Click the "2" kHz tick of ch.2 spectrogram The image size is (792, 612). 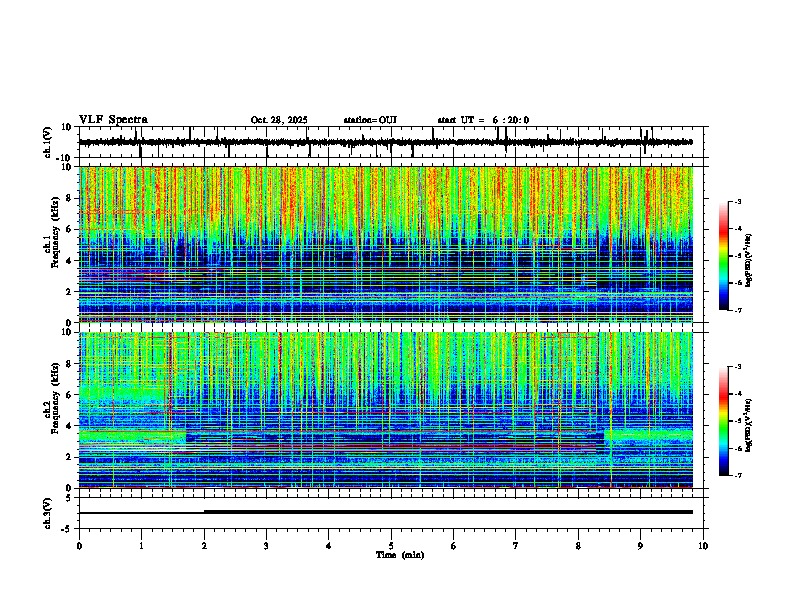[x=70, y=457]
